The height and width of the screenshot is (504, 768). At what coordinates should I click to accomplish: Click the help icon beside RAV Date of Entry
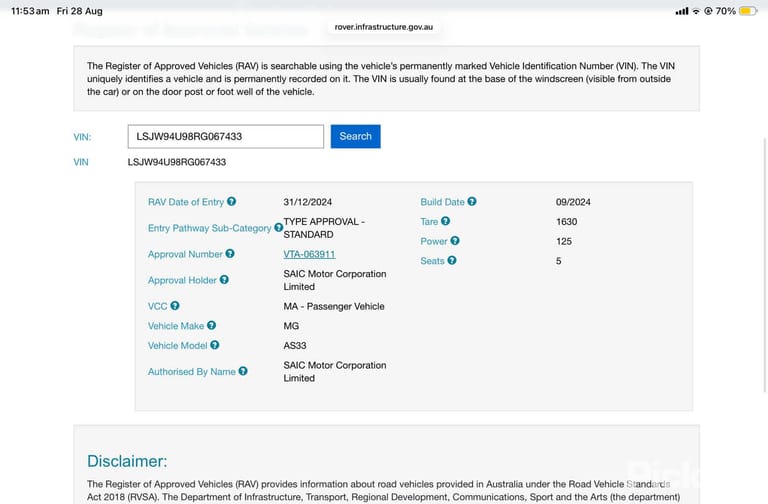pyautogui.click(x=232, y=201)
